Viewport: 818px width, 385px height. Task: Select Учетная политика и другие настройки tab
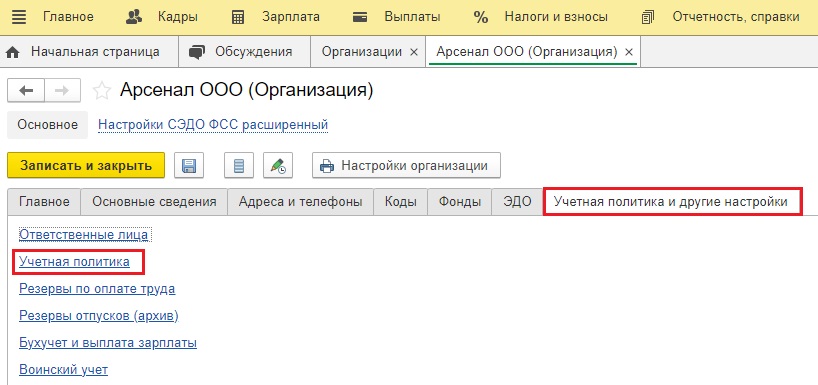coord(673,202)
